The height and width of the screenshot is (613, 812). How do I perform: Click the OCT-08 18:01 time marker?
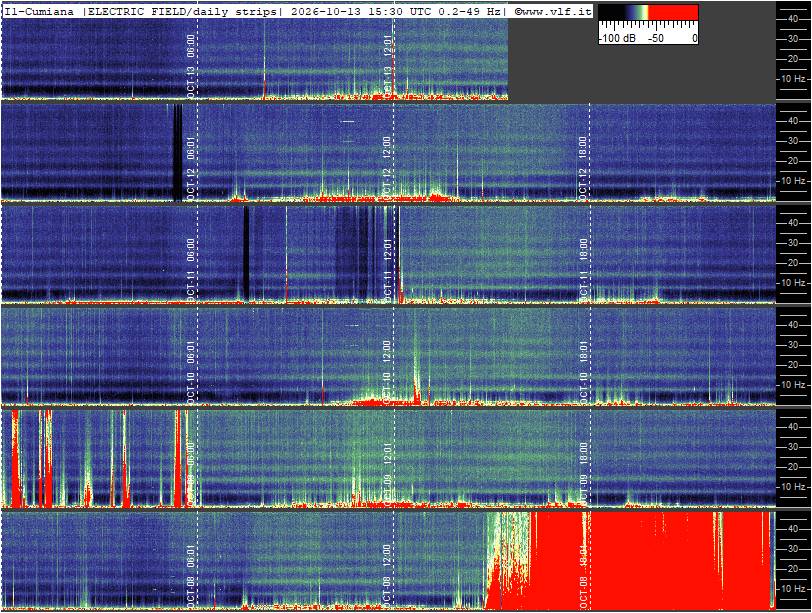click(x=583, y=576)
